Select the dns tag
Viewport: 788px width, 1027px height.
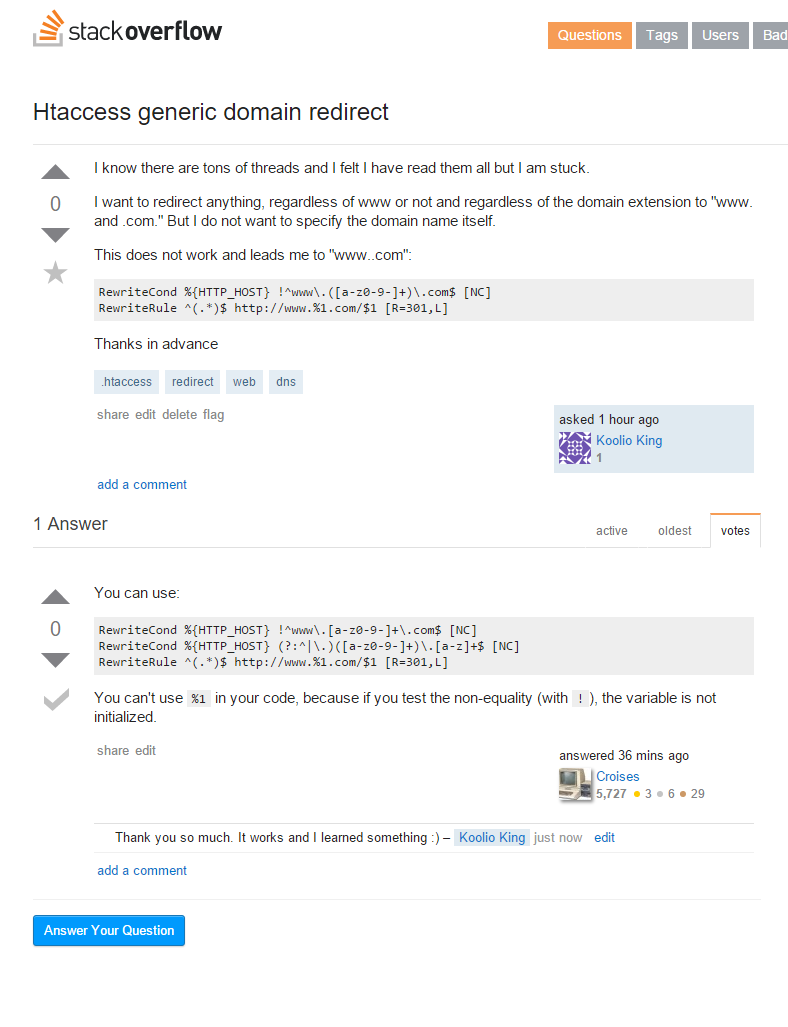[x=286, y=382]
